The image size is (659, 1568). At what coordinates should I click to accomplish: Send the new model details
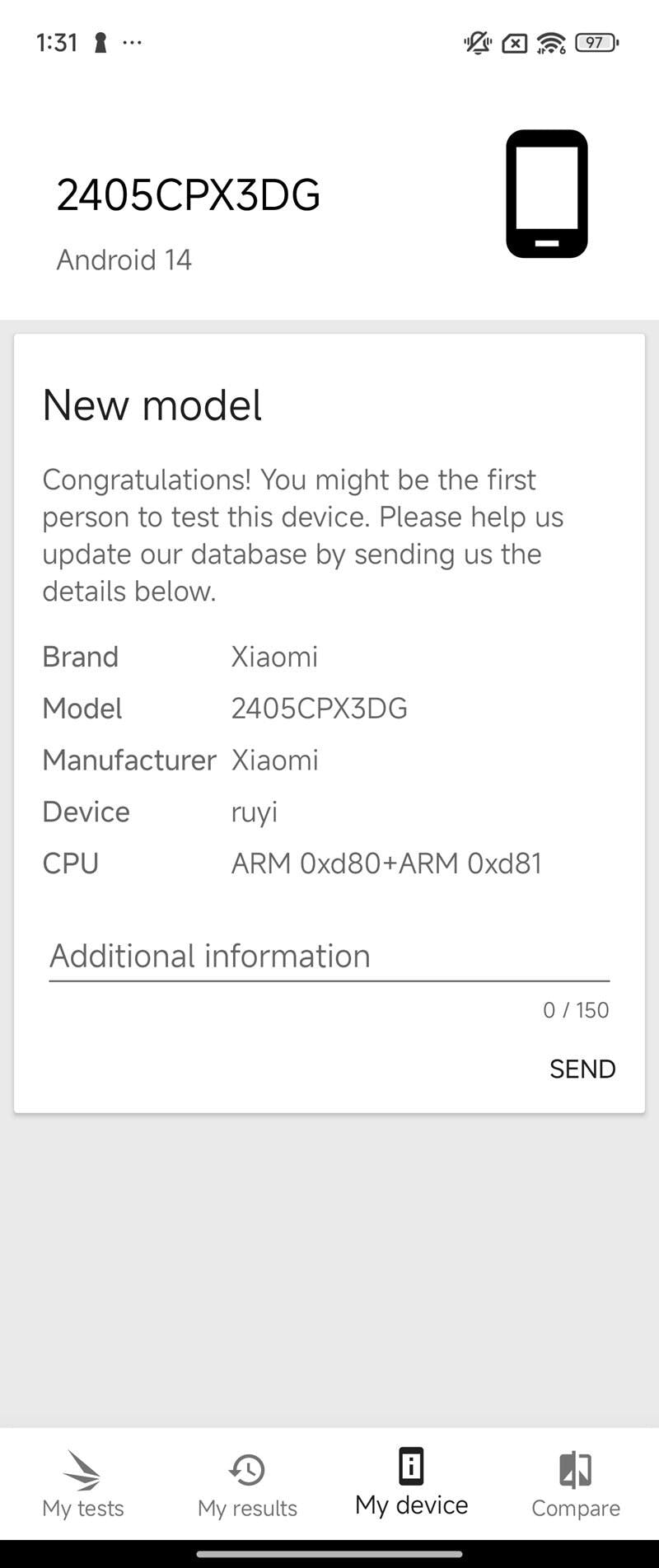582,1069
